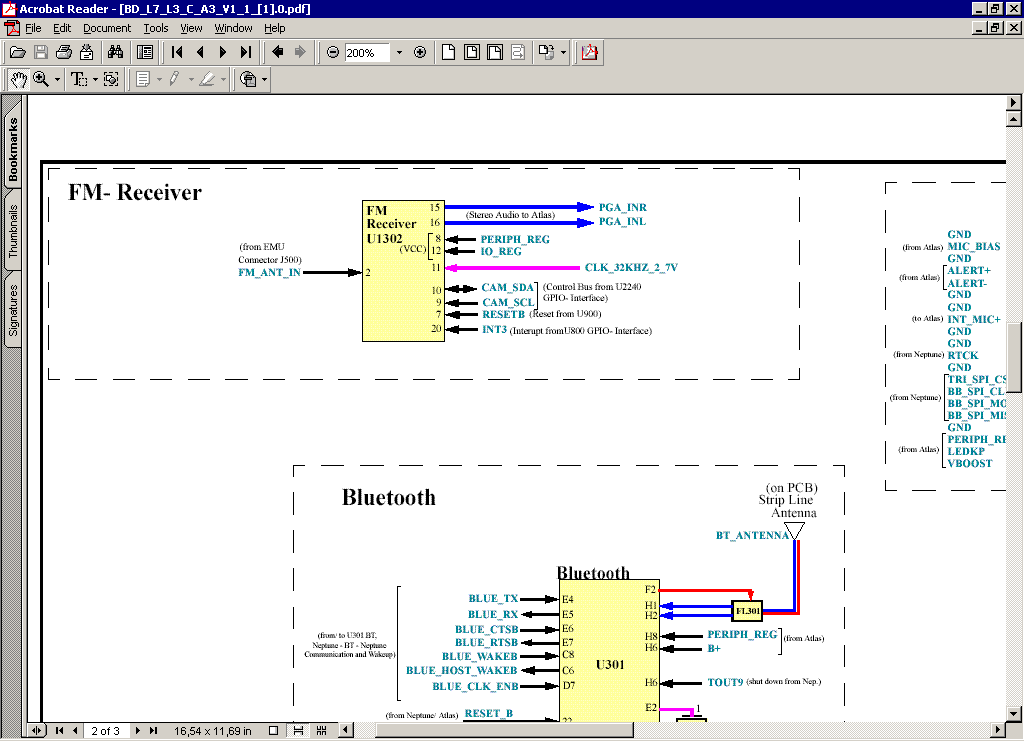
Task: Expand the Digital Signature tool options arrow
Action: pyautogui.click(x=264, y=80)
